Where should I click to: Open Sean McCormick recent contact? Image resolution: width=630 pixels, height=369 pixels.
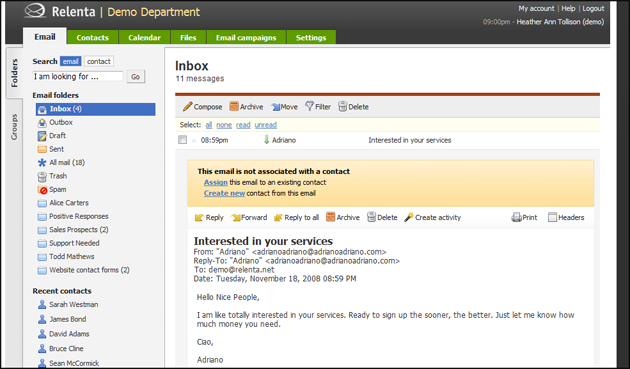pos(74,363)
